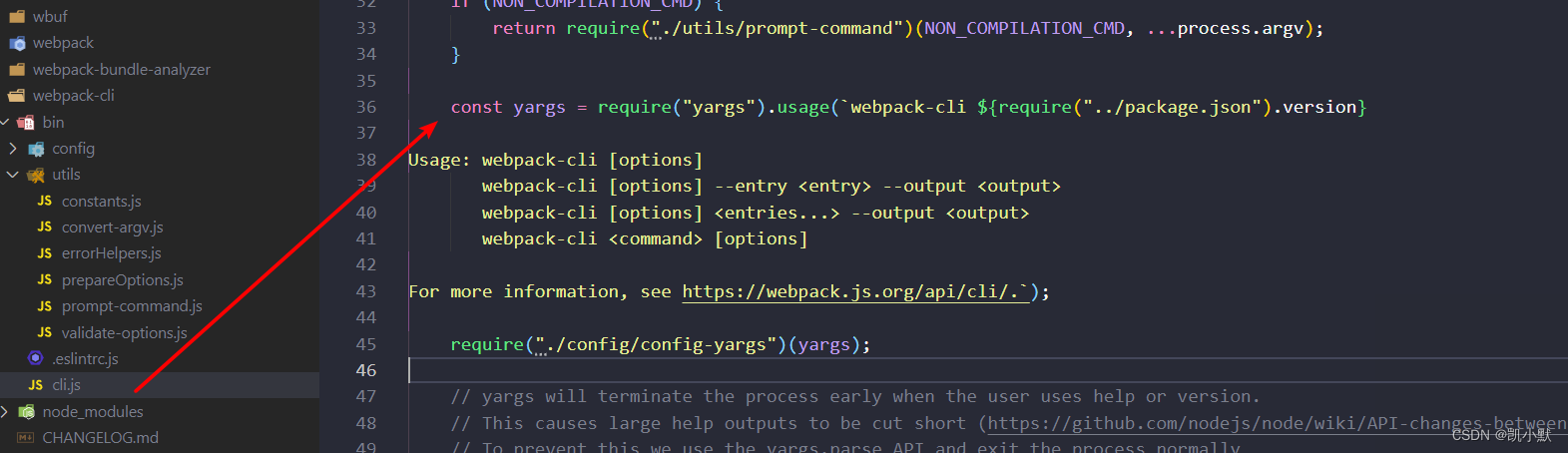Collapse the utils folder chevron
The width and height of the screenshot is (1568, 453).
(12, 175)
